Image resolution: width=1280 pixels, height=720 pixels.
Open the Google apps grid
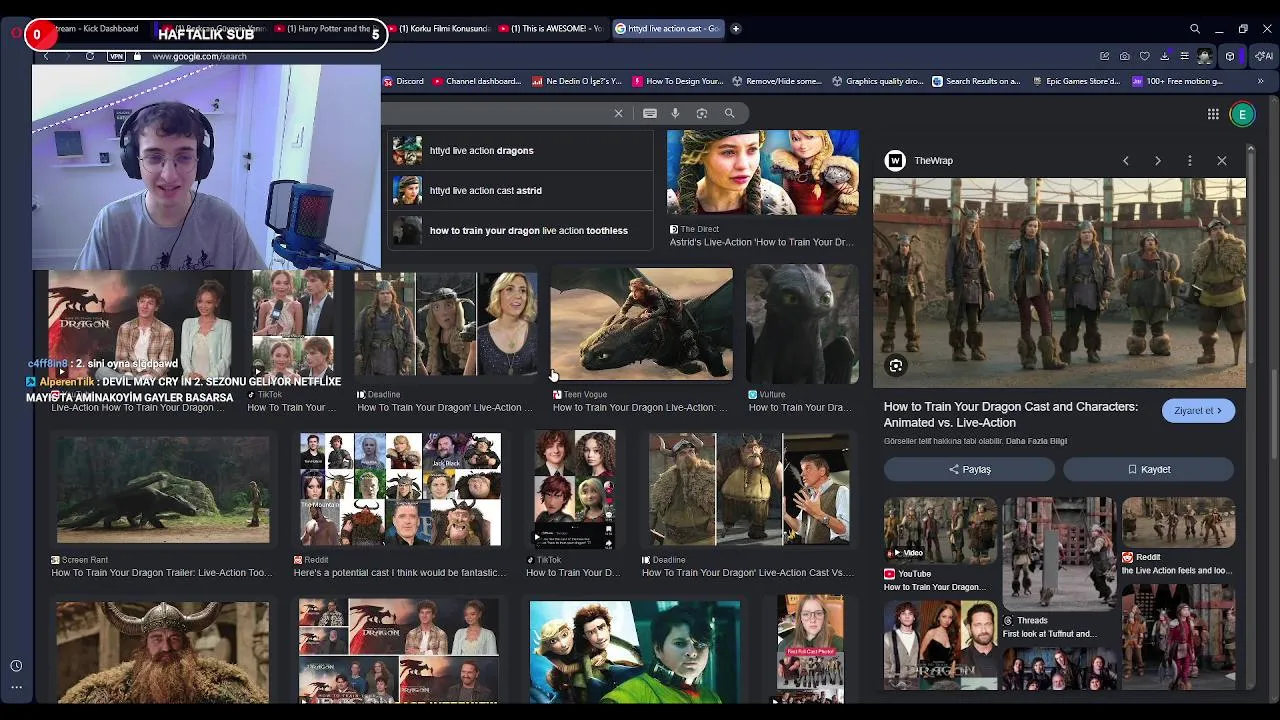pyautogui.click(x=1213, y=114)
